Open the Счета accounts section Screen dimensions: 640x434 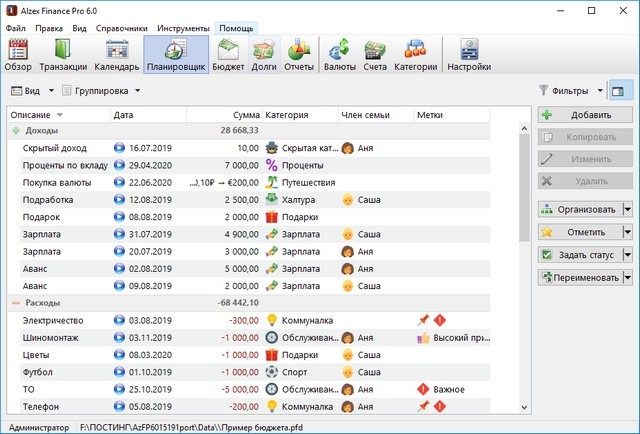375,55
